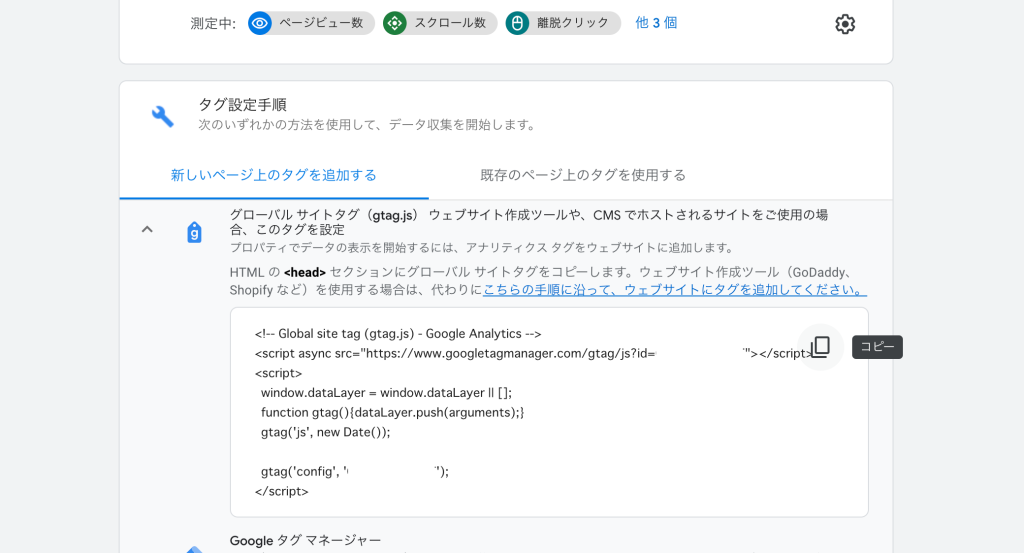The image size is (1024, 553).
Task: Click the wrench icon beside タグ設定手順
Action: [x=163, y=116]
